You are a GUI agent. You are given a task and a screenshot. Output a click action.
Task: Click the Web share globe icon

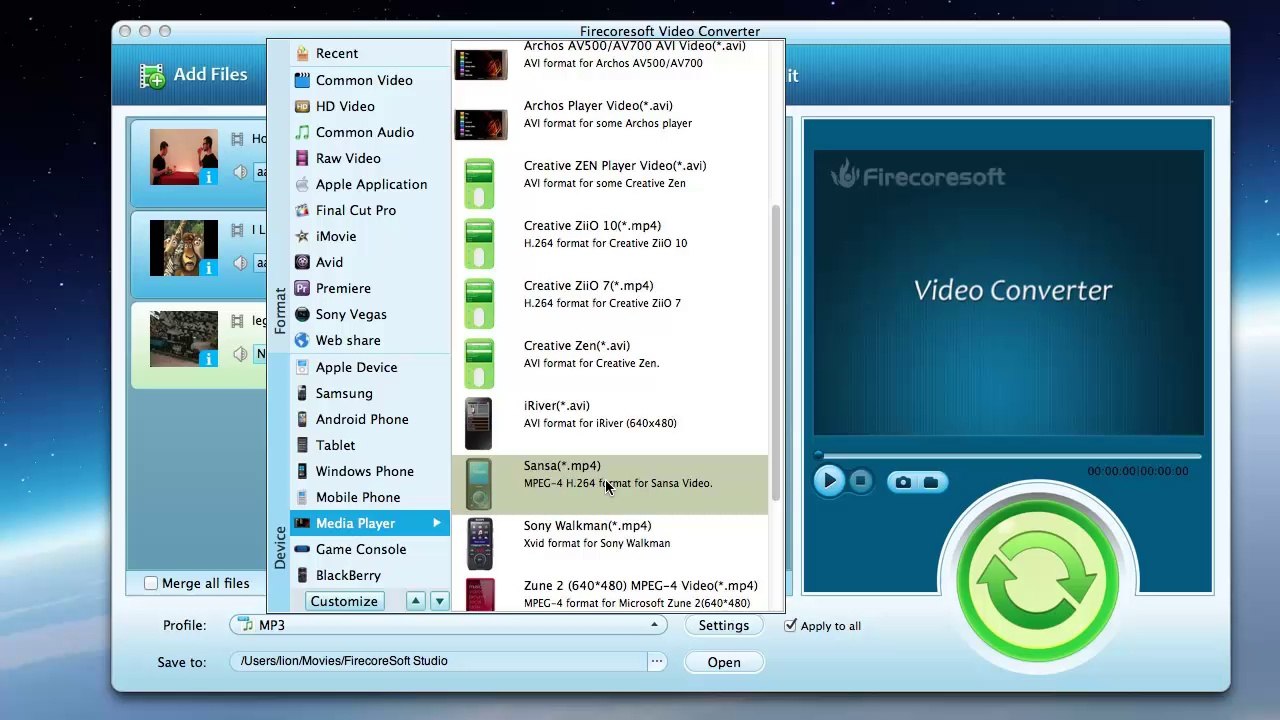pyautogui.click(x=302, y=340)
